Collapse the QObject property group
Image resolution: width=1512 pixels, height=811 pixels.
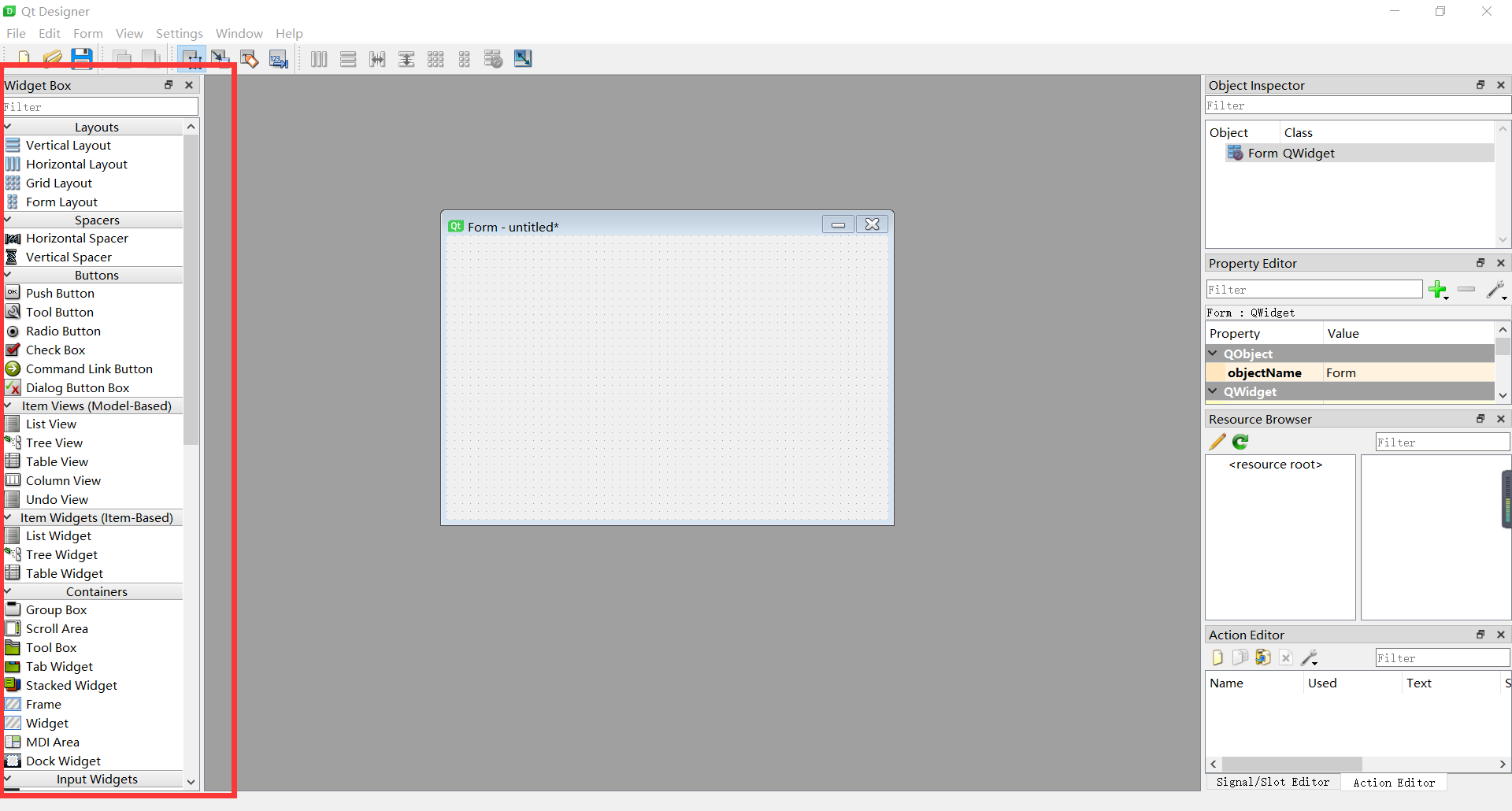pyautogui.click(x=1214, y=354)
